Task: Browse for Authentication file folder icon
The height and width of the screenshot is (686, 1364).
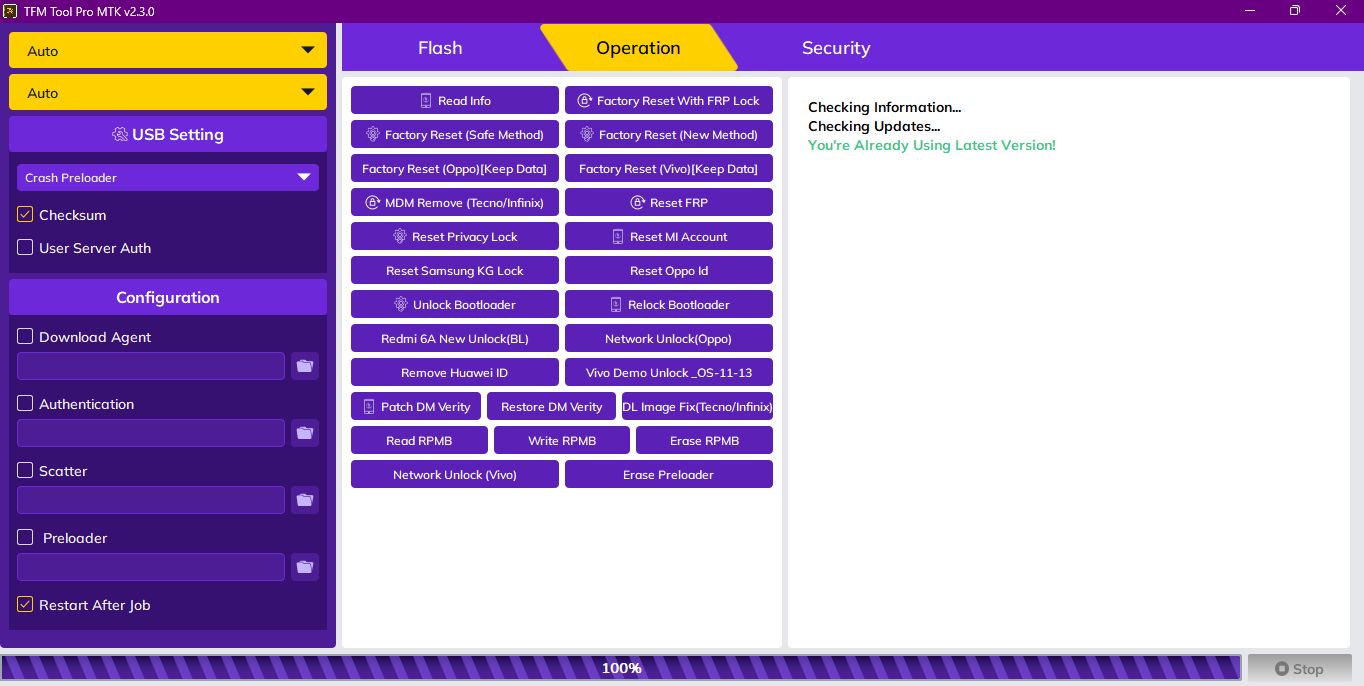Action: pos(305,433)
